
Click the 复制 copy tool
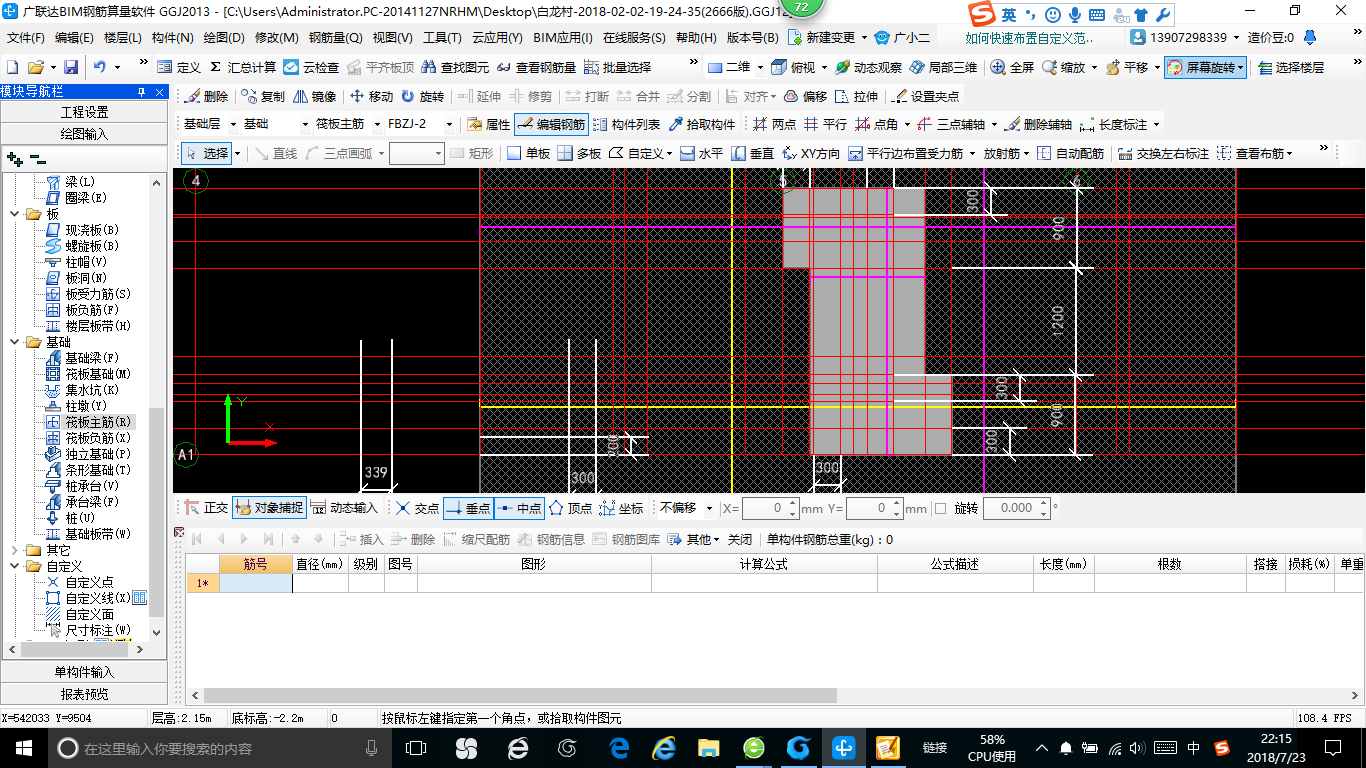point(263,96)
